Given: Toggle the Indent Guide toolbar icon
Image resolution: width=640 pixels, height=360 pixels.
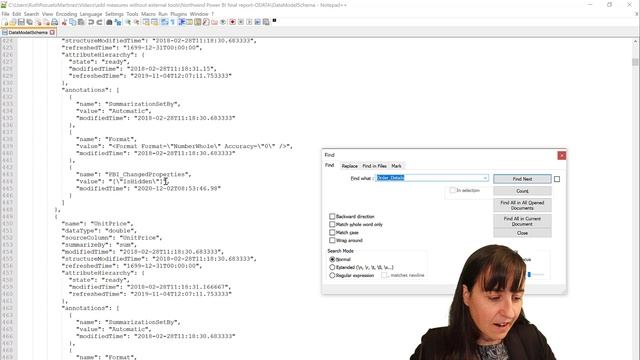Looking at the screenshot, I should (181, 22).
